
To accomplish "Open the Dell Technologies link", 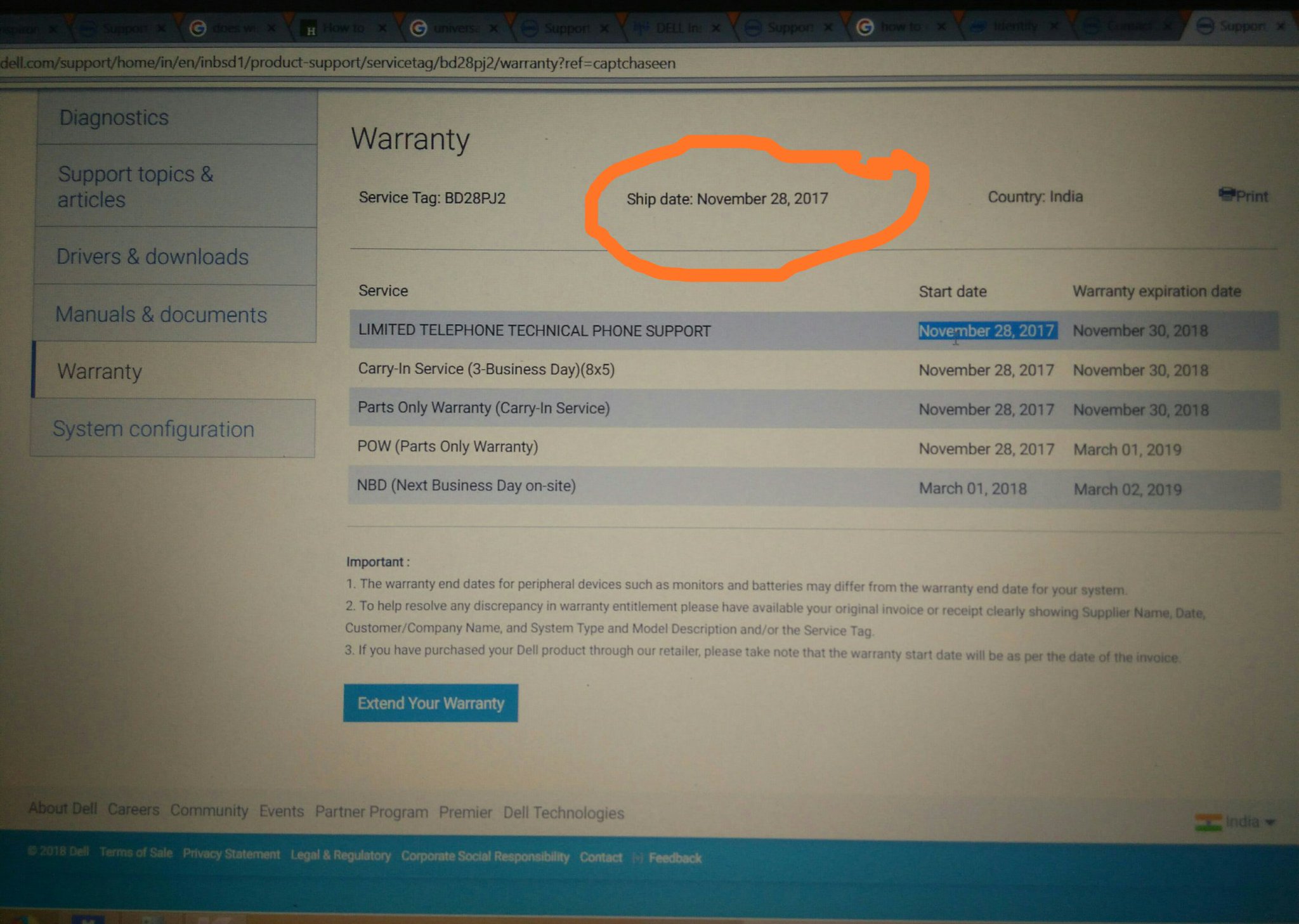I will point(563,813).
